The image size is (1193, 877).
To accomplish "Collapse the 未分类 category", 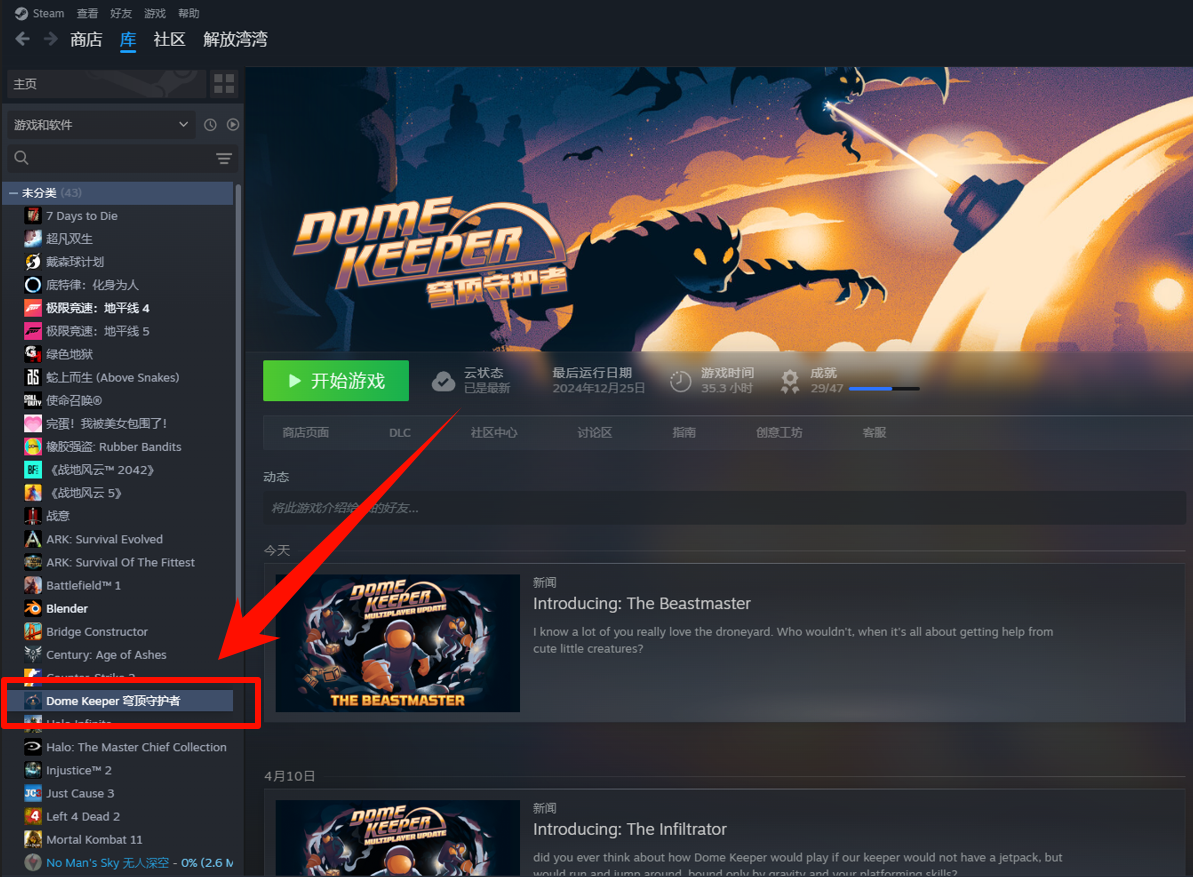I will pyautogui.click(x=14, y=193).
